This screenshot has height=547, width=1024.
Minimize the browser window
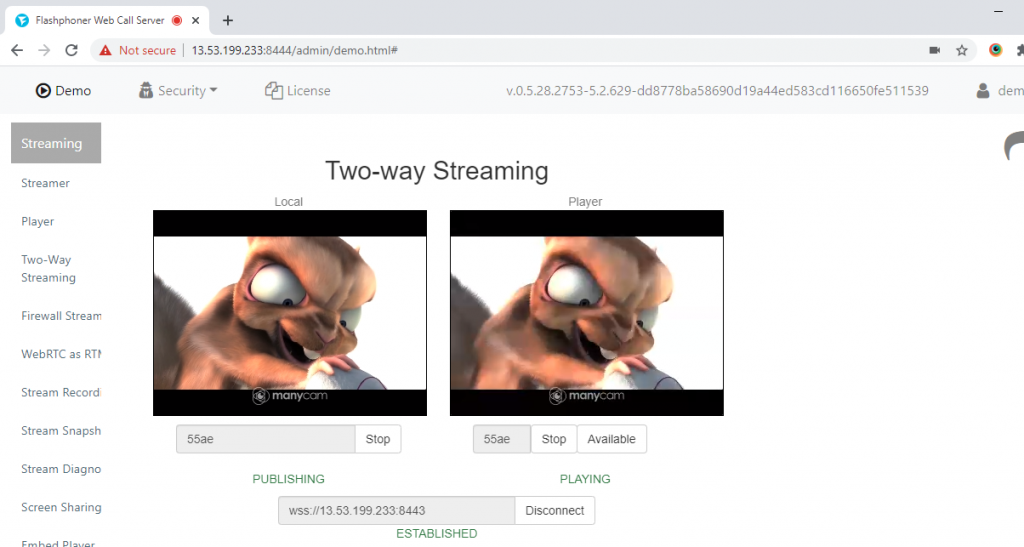(999, 11)
